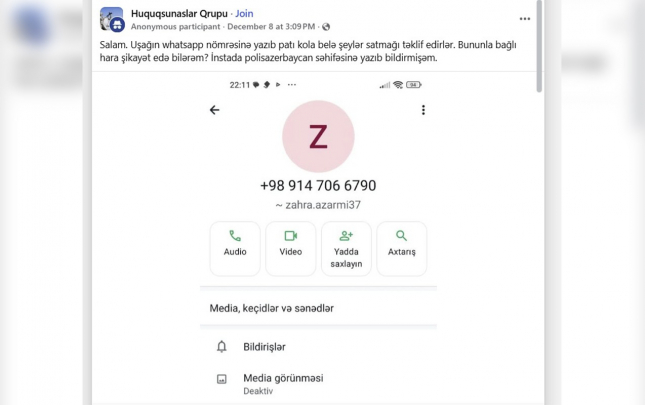The height and width of the screenshot is (405, 645).
Task: Join the Huquqsunaslar Qrupu group
Action: [244, 14]
